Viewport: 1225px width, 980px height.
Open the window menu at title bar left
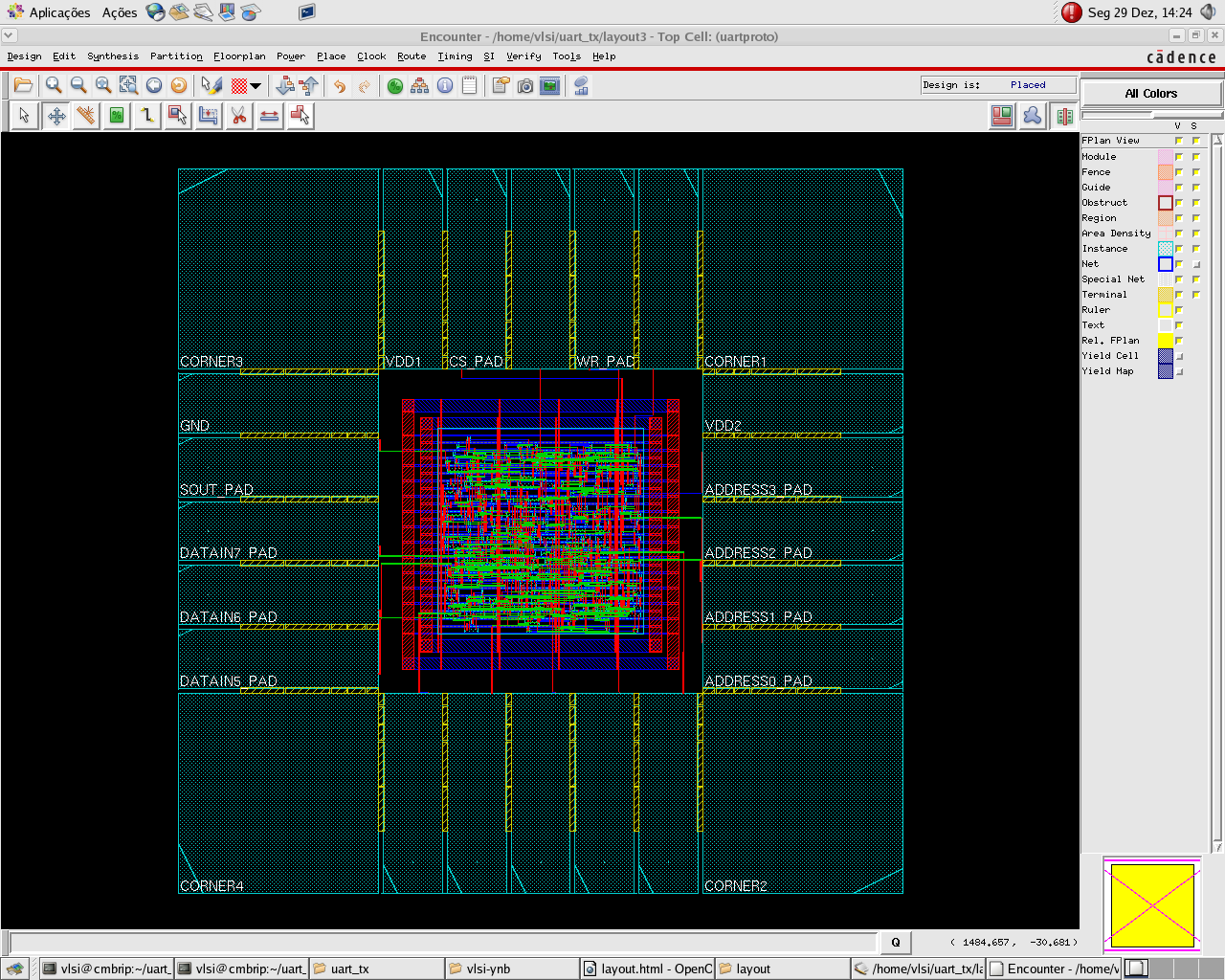pos(9,36)
